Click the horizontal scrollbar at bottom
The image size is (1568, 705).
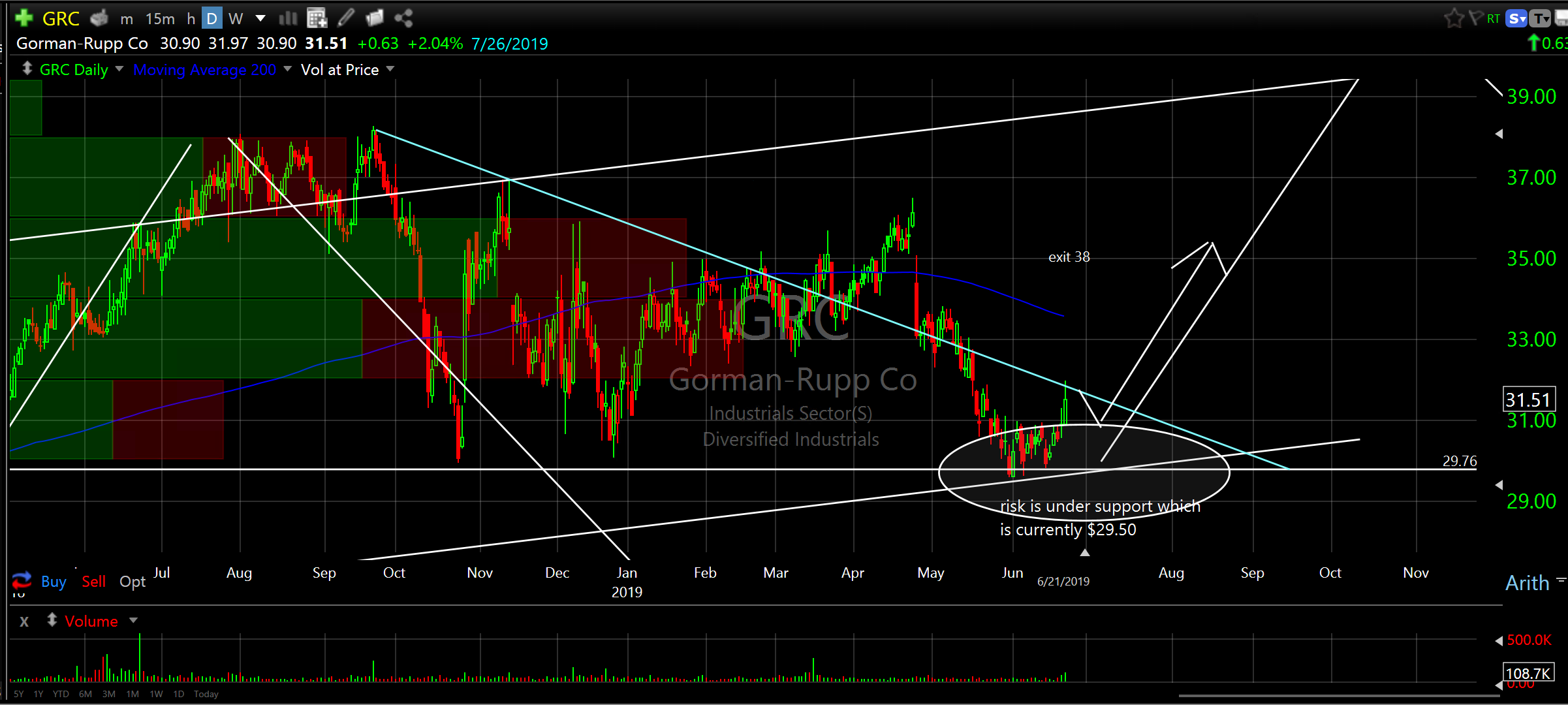(1338, 696)
